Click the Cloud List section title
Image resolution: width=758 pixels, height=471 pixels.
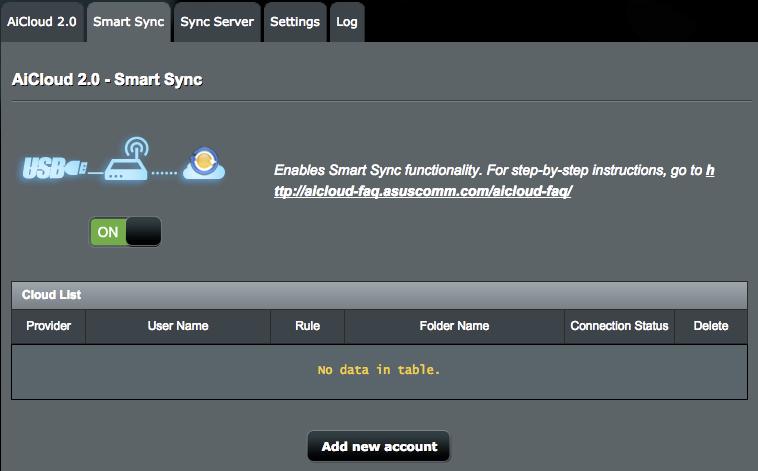pyautogui.click(x=52, y=294)
